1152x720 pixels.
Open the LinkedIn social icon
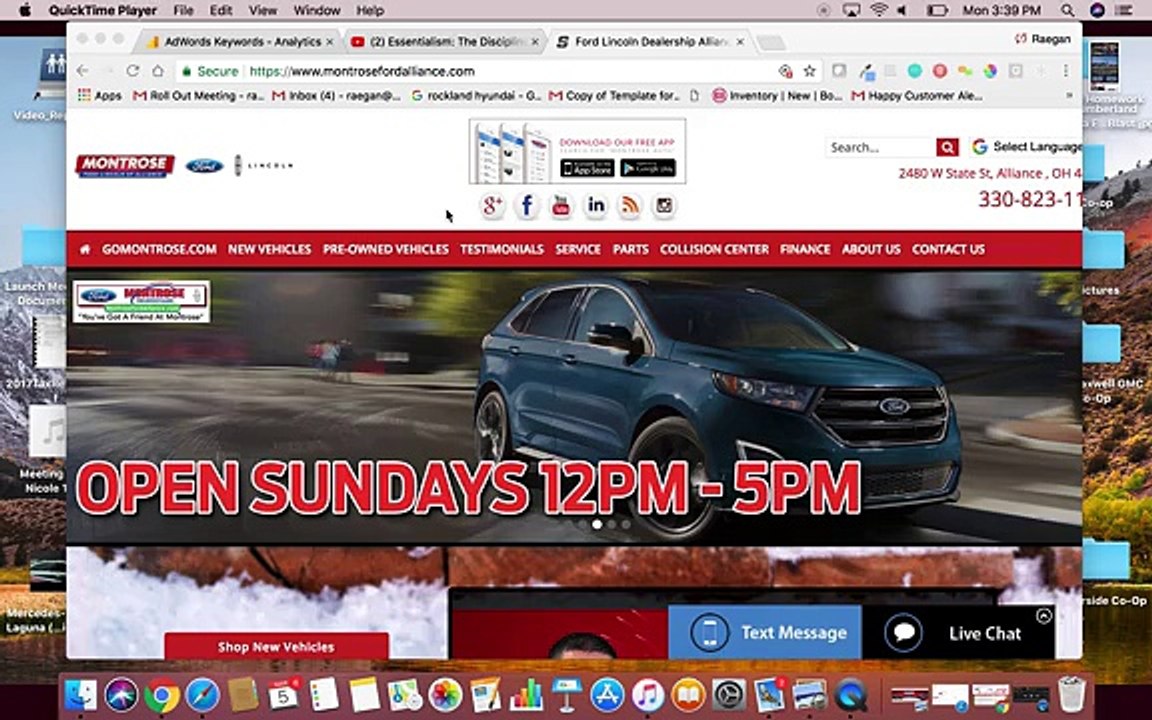pos(596,206)
